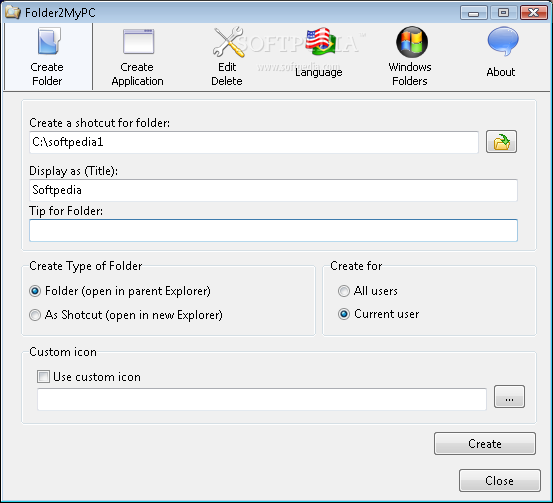Open the Edit Delete tools section

[x=227, y=57]
